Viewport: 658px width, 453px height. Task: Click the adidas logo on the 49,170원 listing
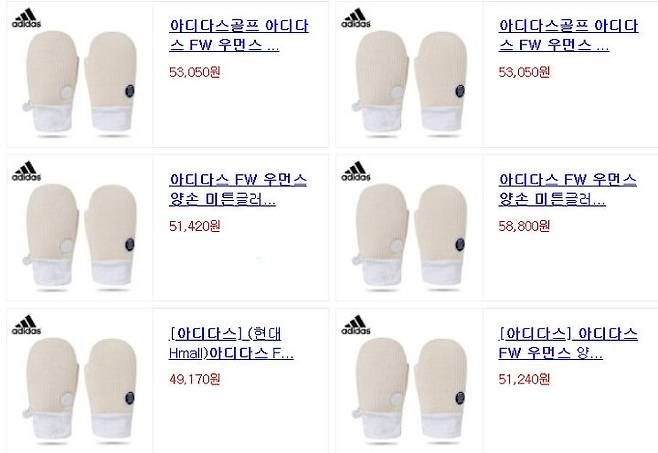26,325
